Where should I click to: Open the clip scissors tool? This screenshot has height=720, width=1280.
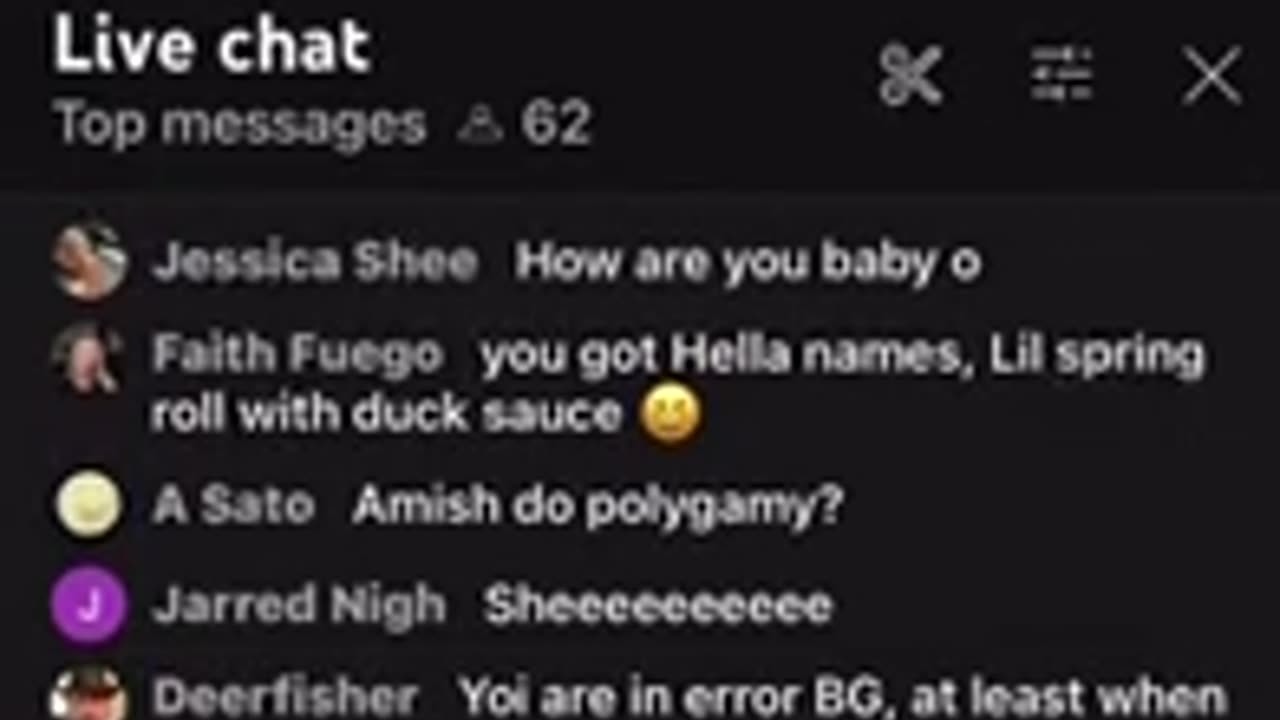[910, 75]
